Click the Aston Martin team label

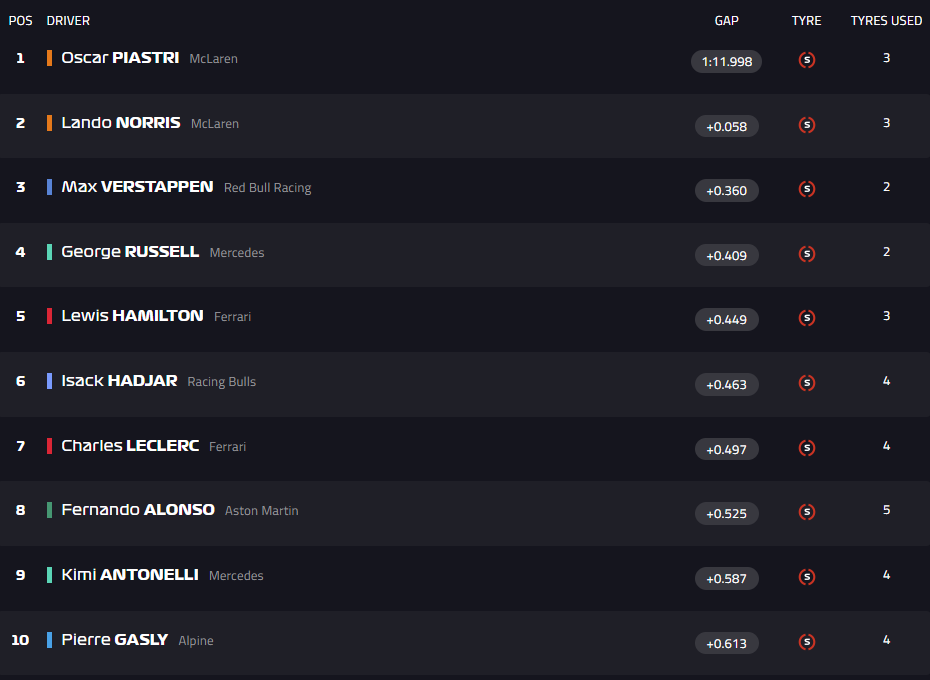(261, 511)
